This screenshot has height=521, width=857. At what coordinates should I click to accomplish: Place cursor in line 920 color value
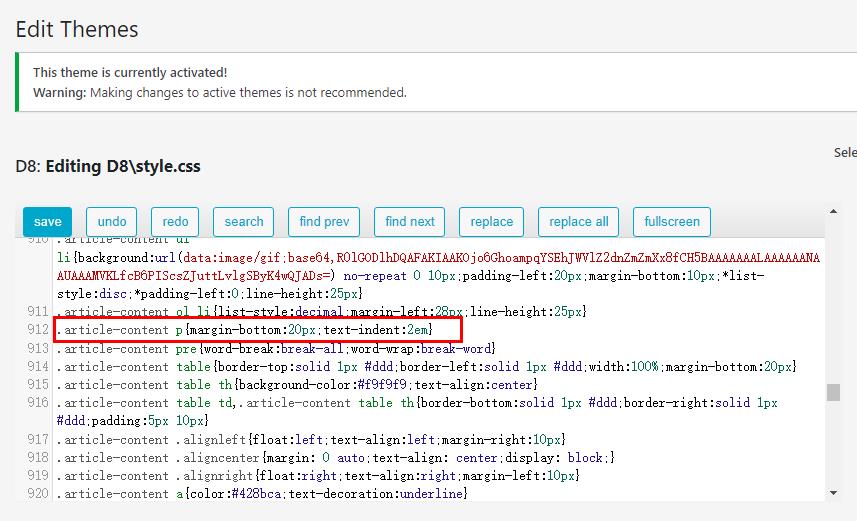(x=257, y=494)
